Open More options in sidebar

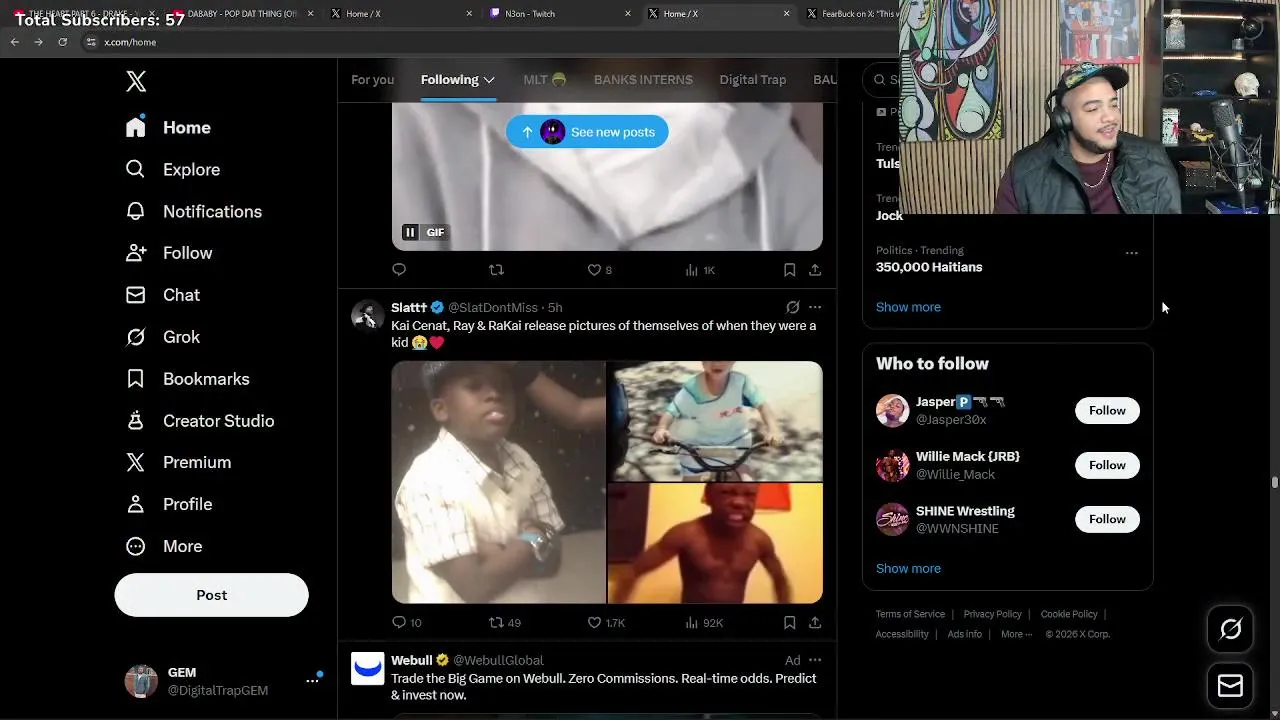[163, 546]
